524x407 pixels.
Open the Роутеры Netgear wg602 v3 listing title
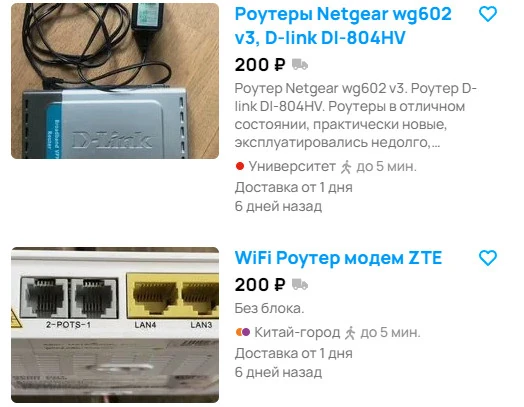pyautogui.click(x=343, y=26)
